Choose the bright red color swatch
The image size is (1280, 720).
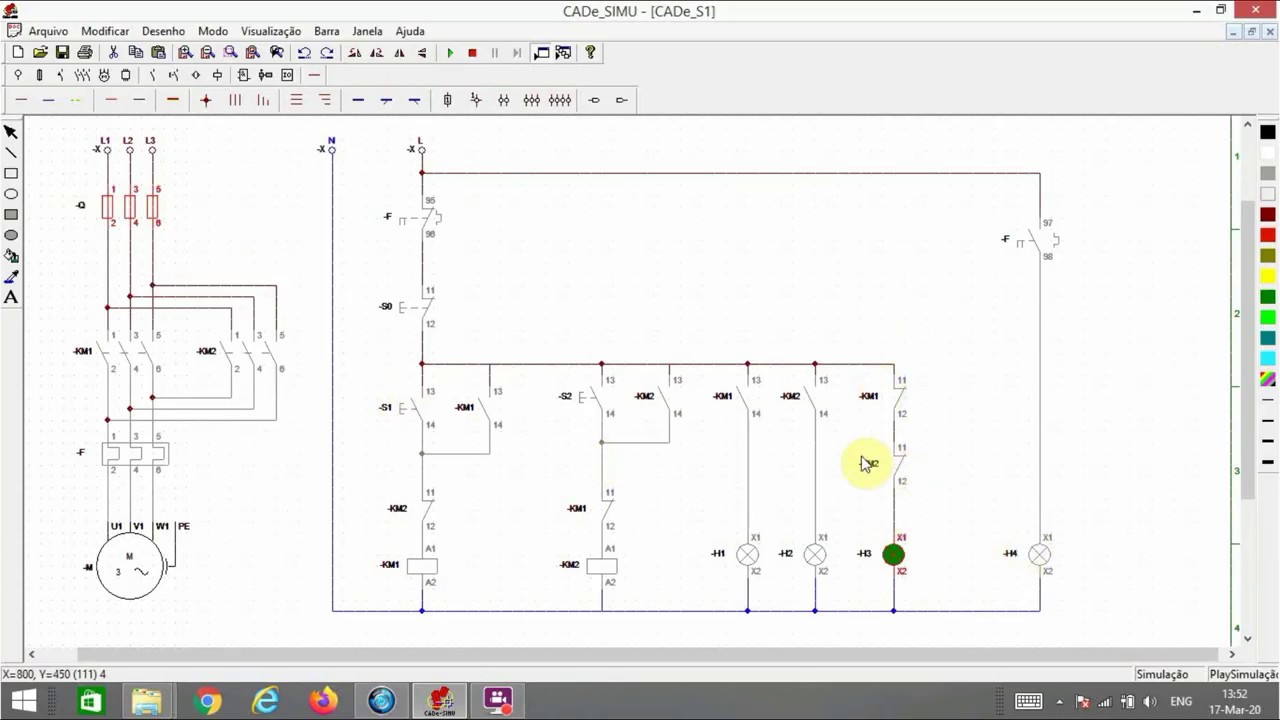pyautogui.click(x=1268, y=235)
